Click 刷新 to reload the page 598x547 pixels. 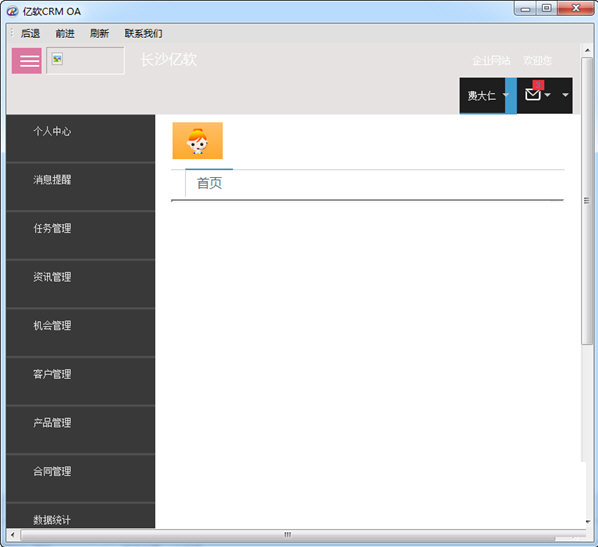pos(100,34)
